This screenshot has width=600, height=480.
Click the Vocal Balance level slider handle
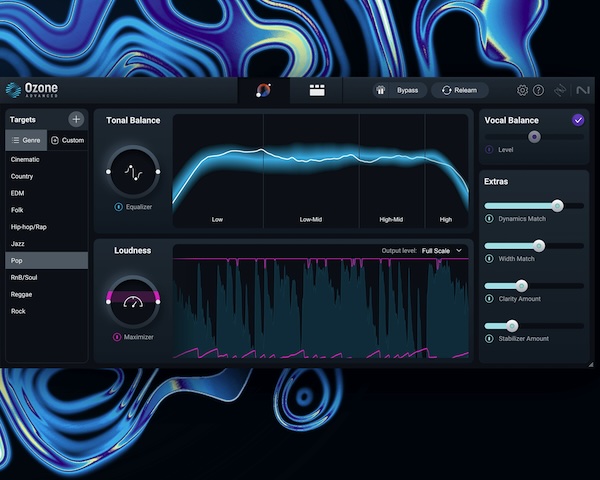(x=535, y=137)
